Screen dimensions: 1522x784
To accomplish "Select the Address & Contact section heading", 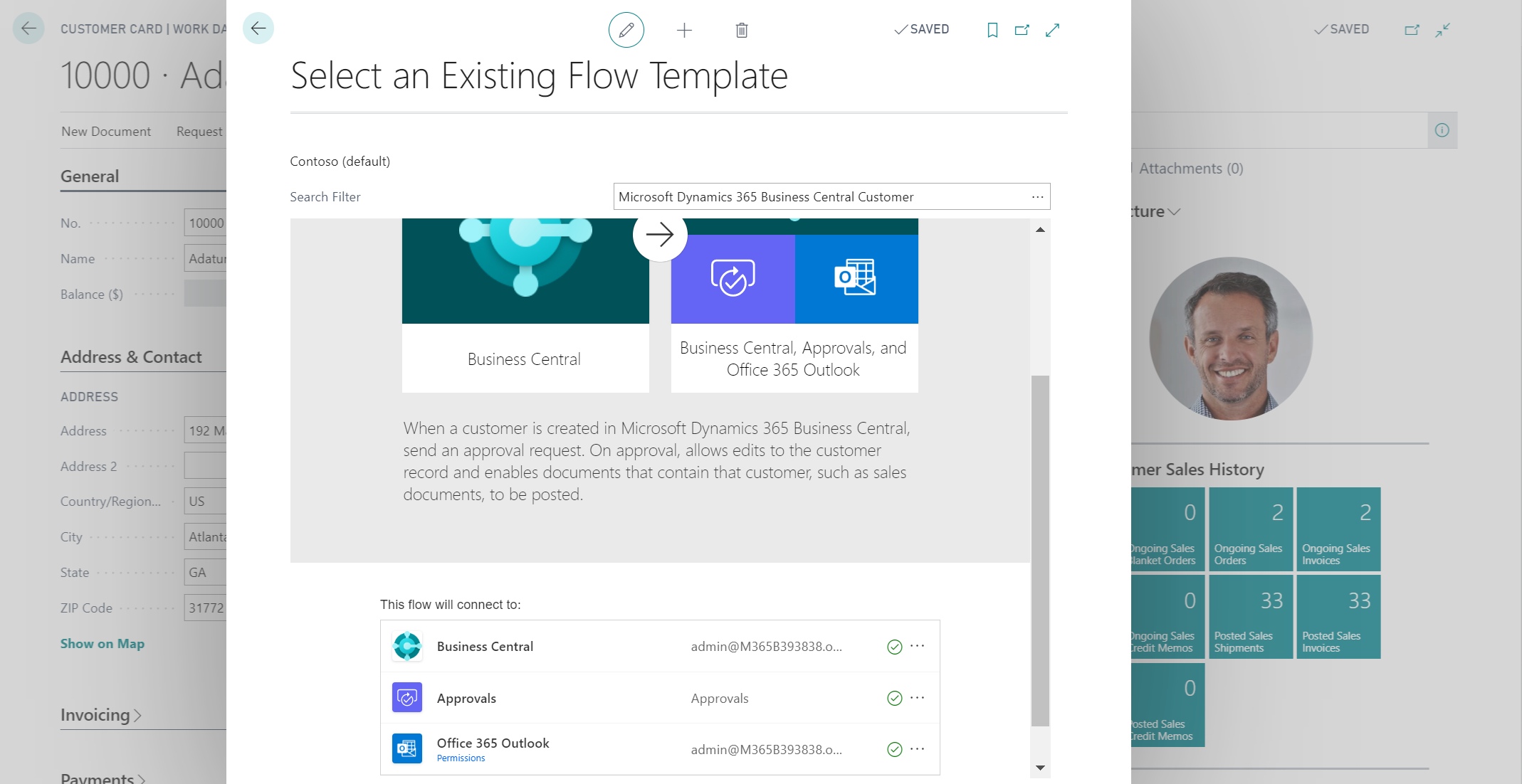I will coord(131,357).
